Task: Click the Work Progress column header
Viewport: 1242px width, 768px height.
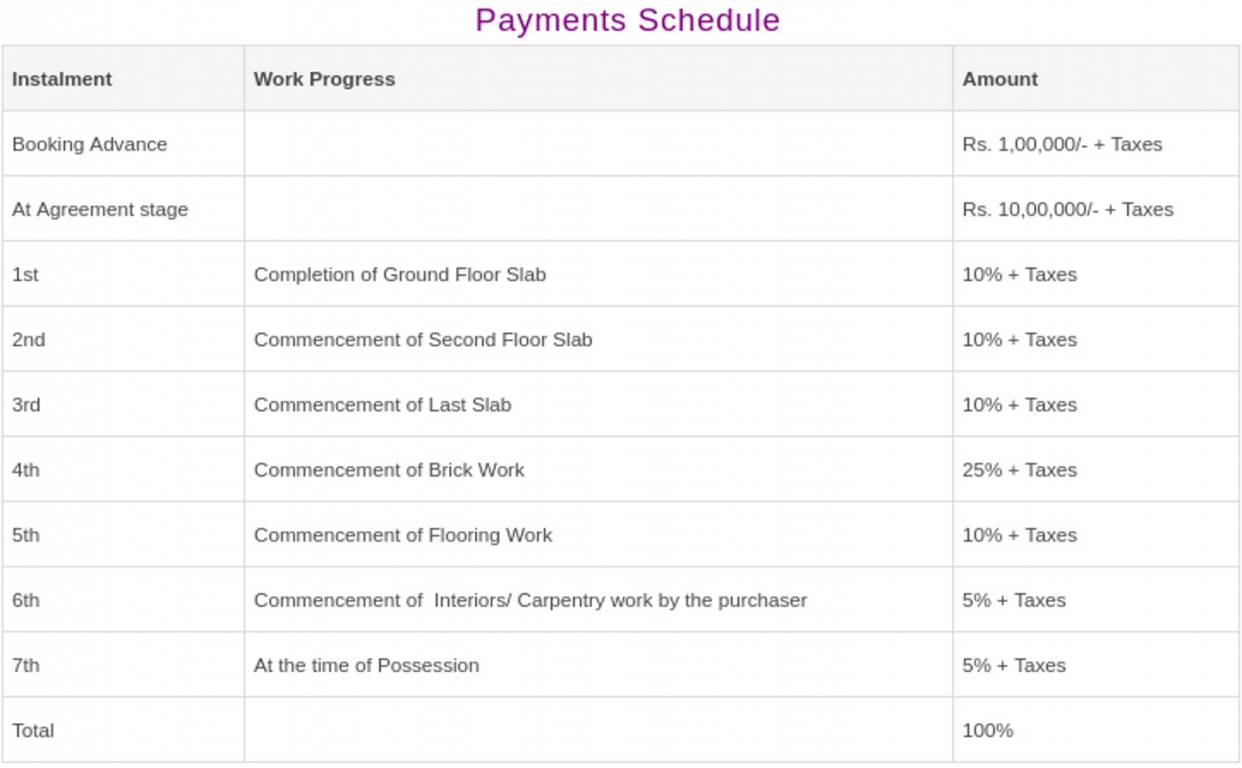Action: pyautogui.click(x=324, y=79)
